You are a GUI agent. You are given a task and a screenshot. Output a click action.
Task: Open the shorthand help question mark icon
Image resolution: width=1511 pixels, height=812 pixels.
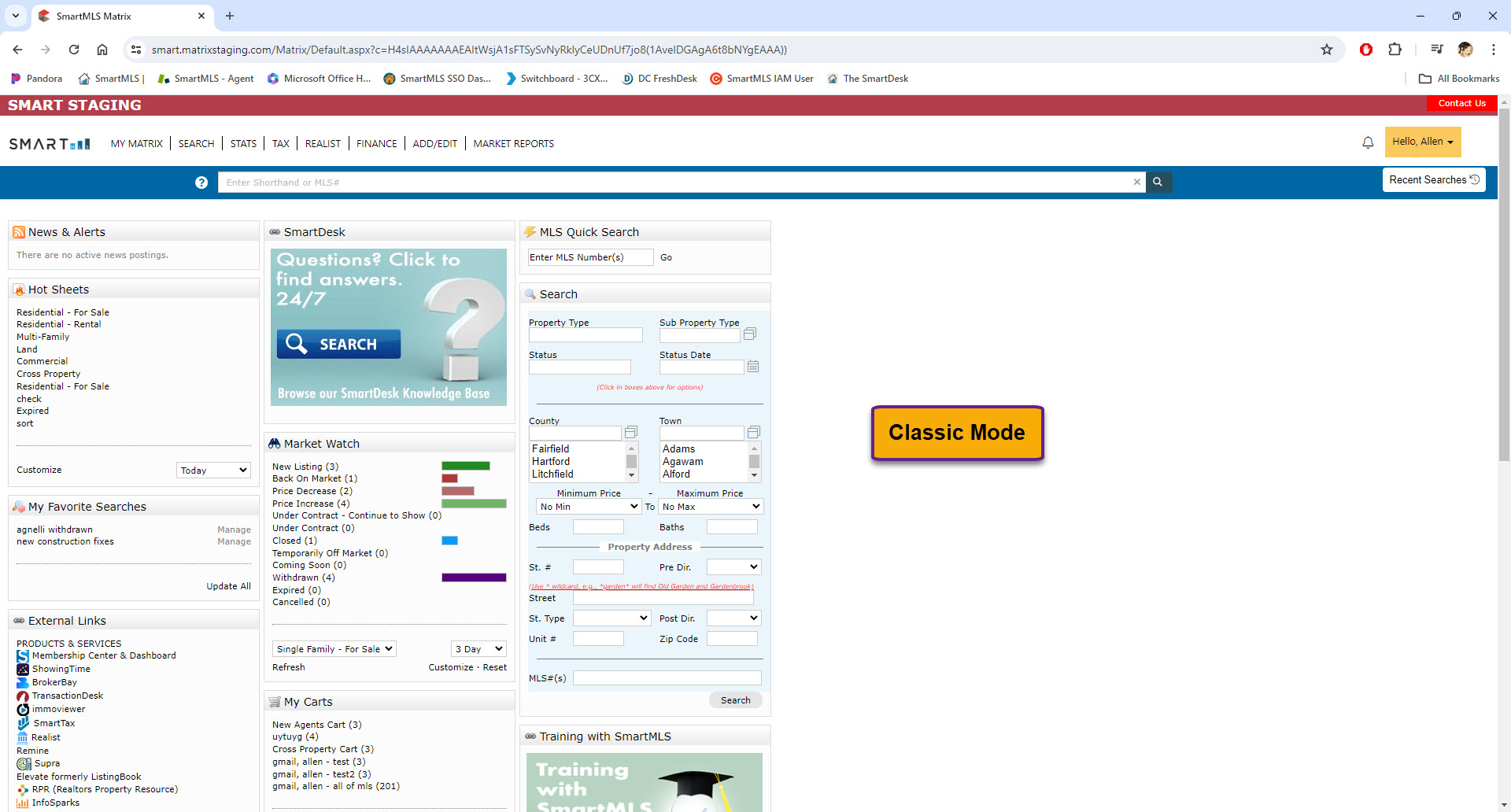201,183
